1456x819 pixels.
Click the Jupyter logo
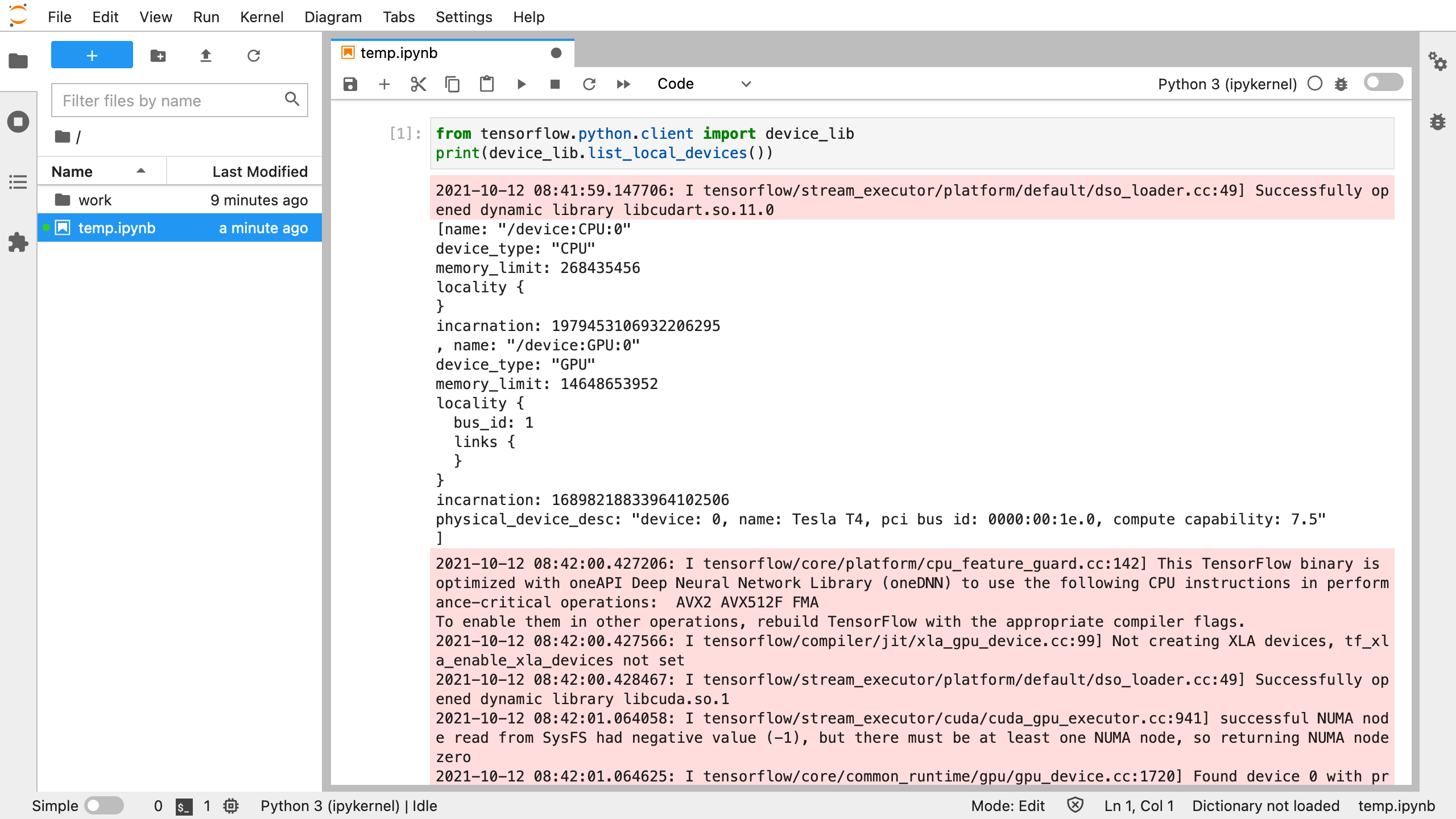click(x=18, y=16)
